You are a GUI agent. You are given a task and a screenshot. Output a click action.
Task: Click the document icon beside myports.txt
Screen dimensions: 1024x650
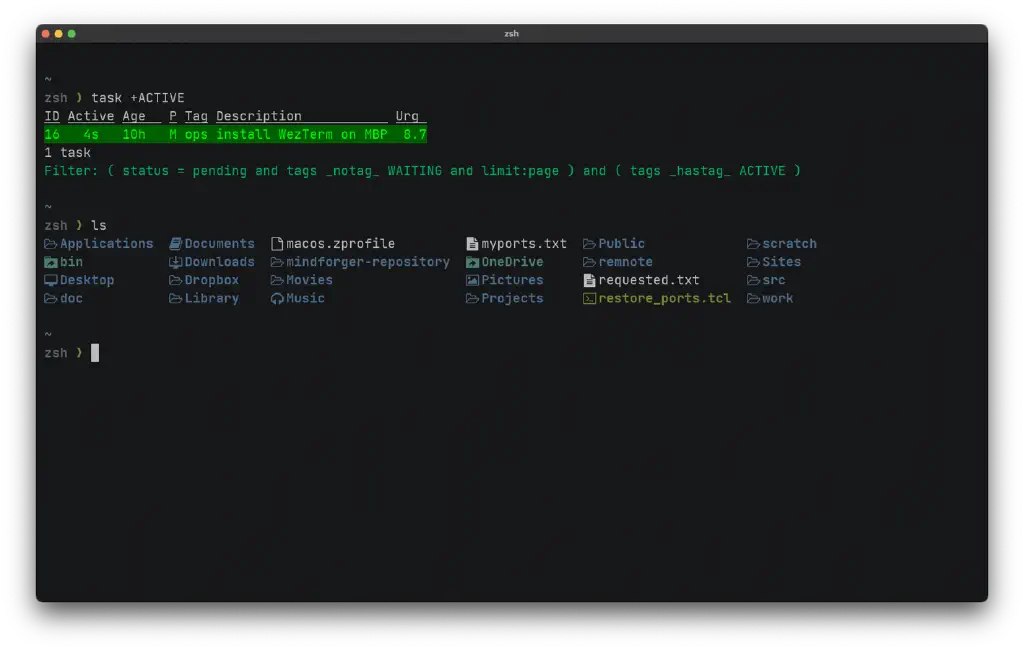472,244
